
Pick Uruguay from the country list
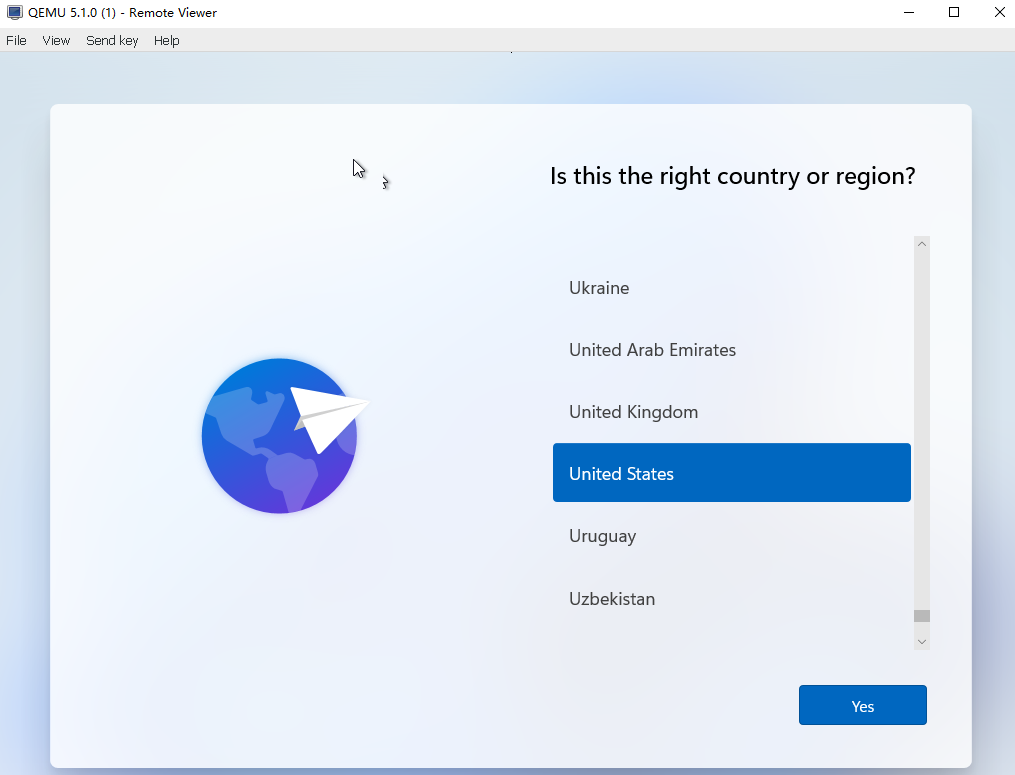click(602, 536)
